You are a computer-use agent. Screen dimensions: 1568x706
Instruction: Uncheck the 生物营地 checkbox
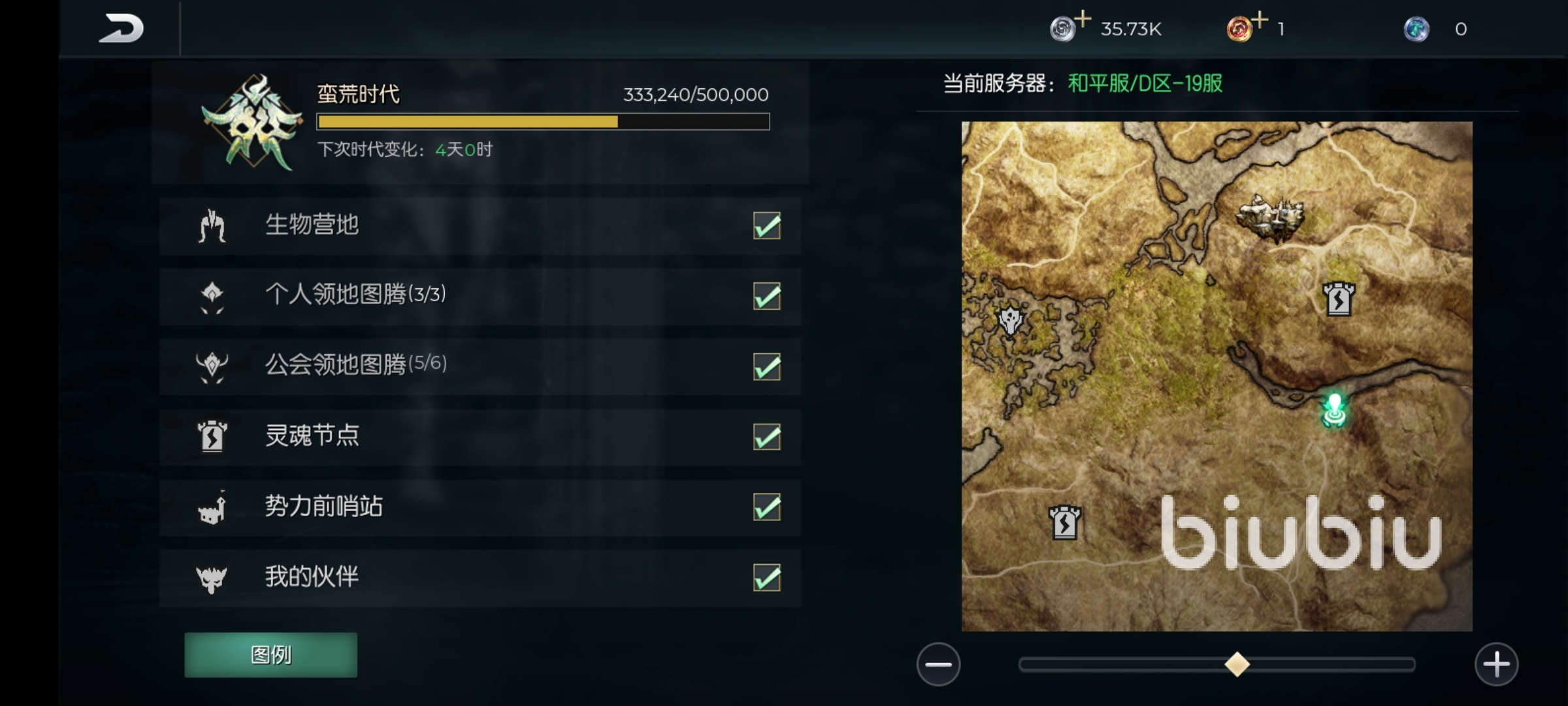(767, 226)
